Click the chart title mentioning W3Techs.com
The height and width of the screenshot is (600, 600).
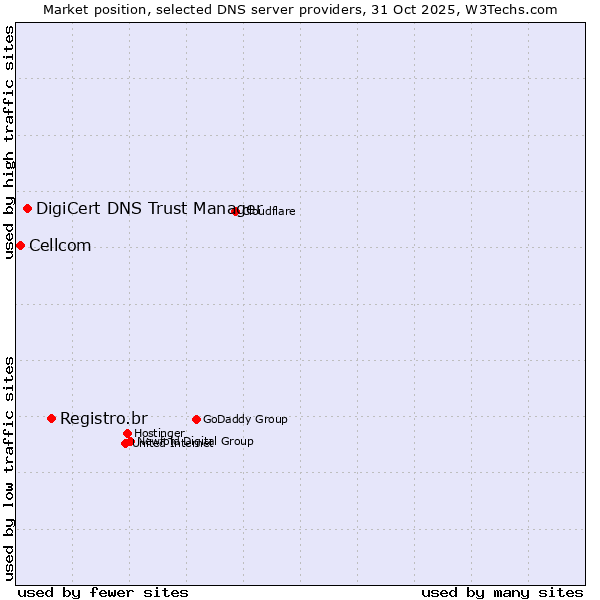click(300, 9)
